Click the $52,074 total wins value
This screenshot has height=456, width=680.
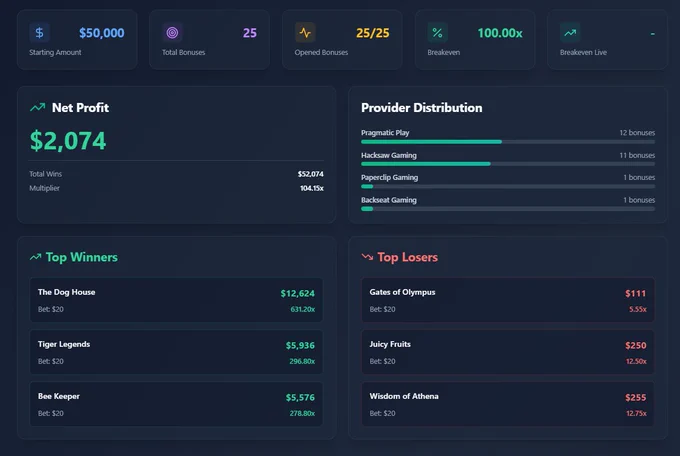click(x=311, y=174)
